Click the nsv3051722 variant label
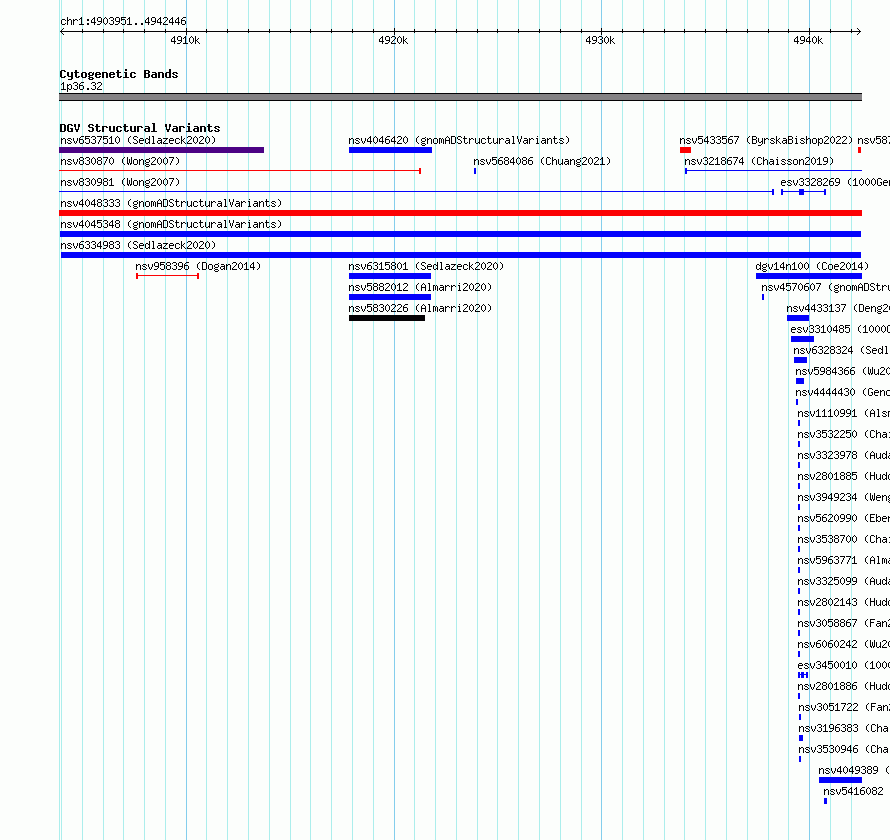The width and height of the screenshot is (890, 840). [844, 707]
